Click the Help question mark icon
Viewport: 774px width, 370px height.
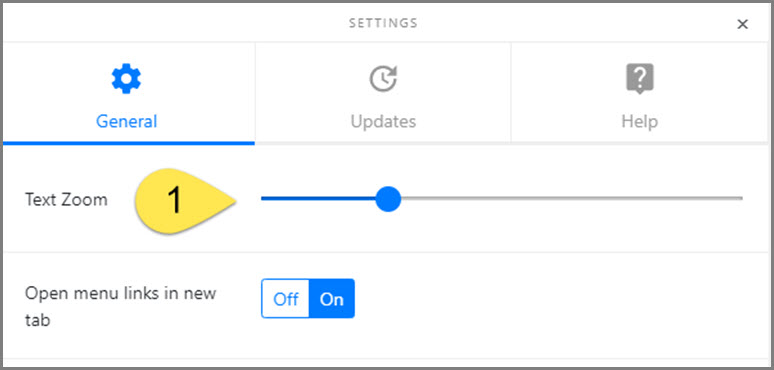(640, 79)
